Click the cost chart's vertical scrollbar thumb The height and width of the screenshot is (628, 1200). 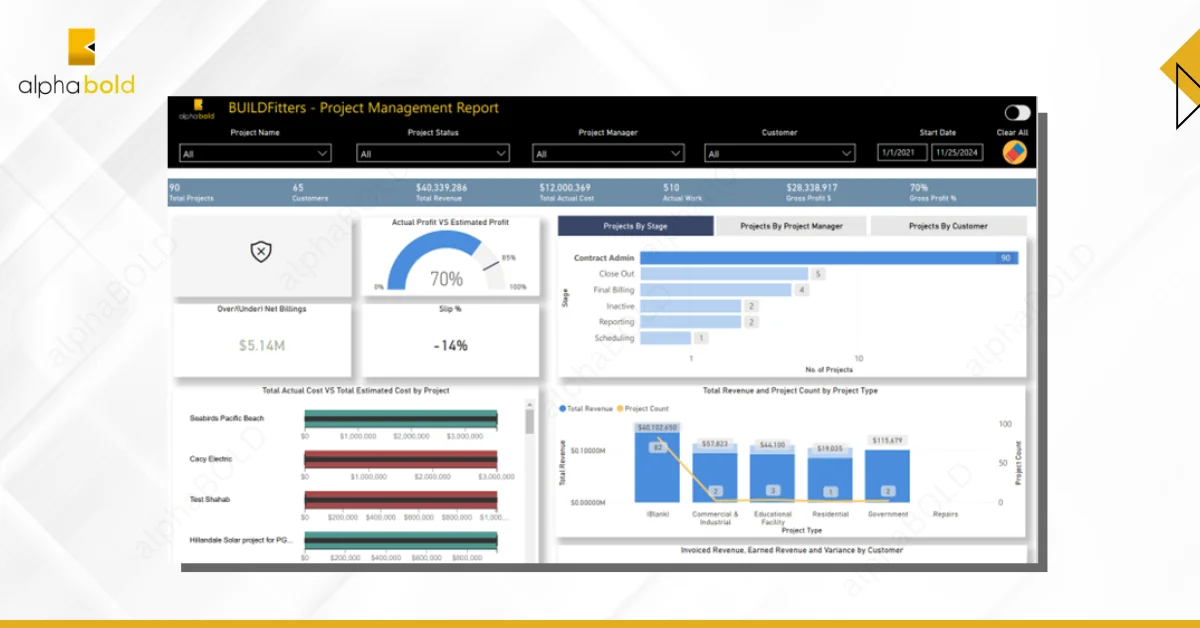tap(530, 420)
